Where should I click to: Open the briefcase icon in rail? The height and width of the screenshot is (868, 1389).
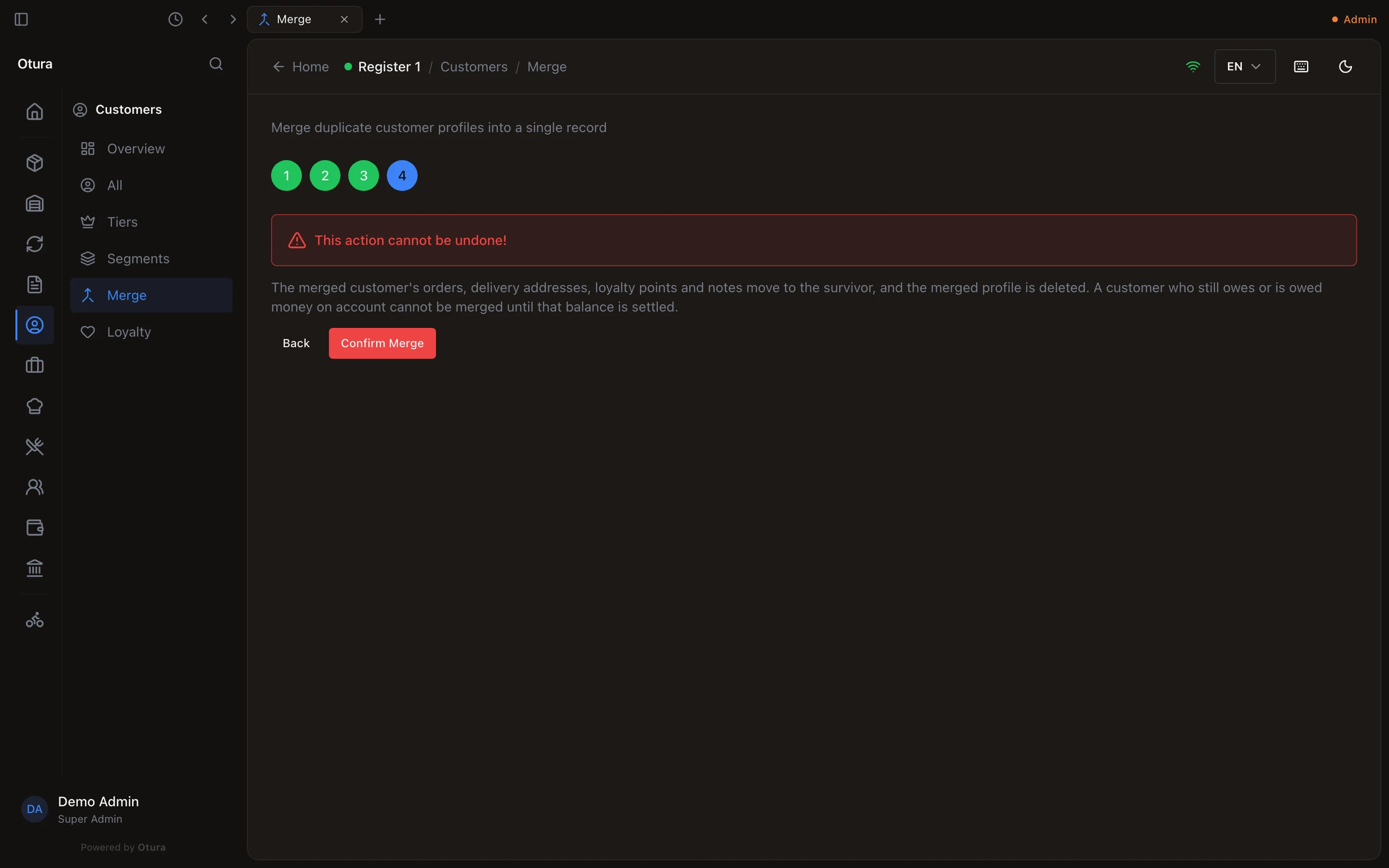[35, 366]
